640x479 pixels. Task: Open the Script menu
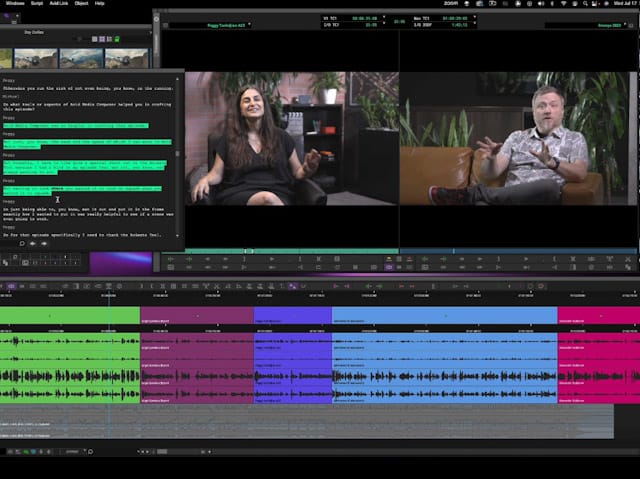coord(37,3)
